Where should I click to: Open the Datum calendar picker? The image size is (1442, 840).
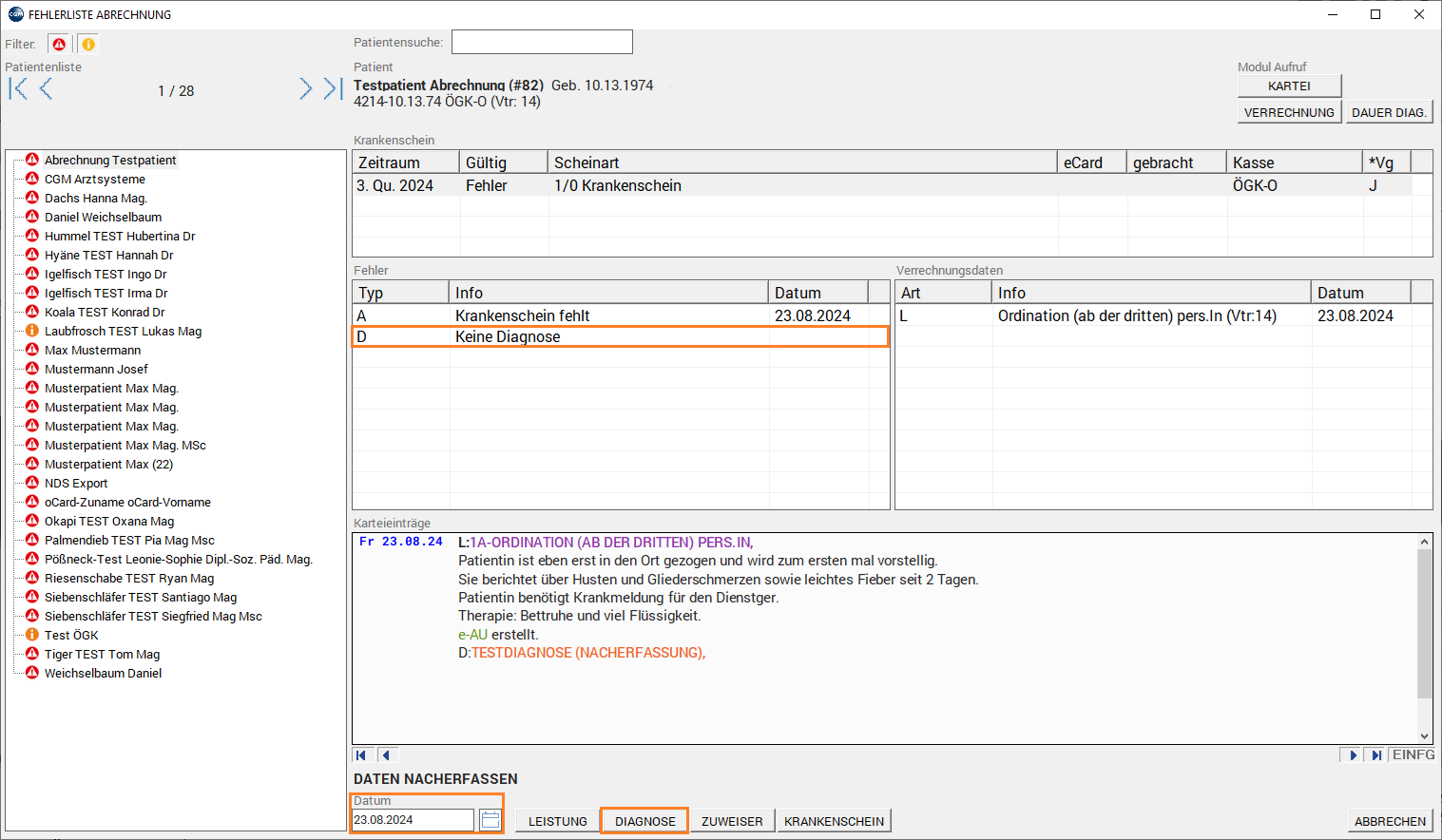[490, 820]
